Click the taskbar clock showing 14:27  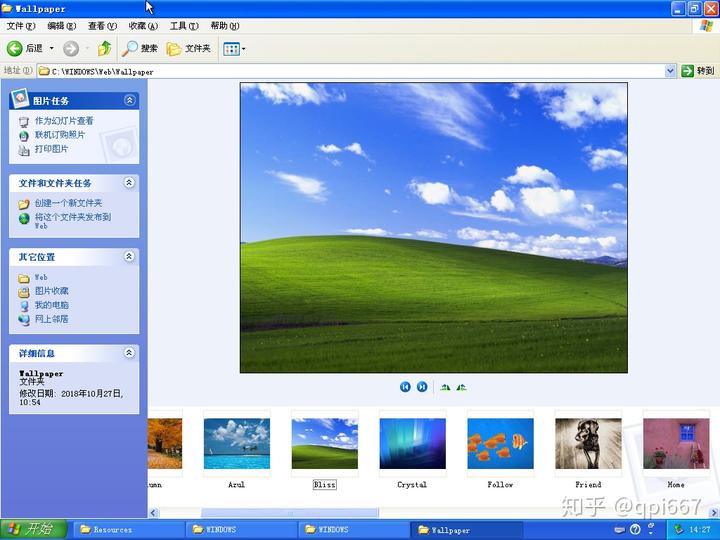click(x=700, y=529)
